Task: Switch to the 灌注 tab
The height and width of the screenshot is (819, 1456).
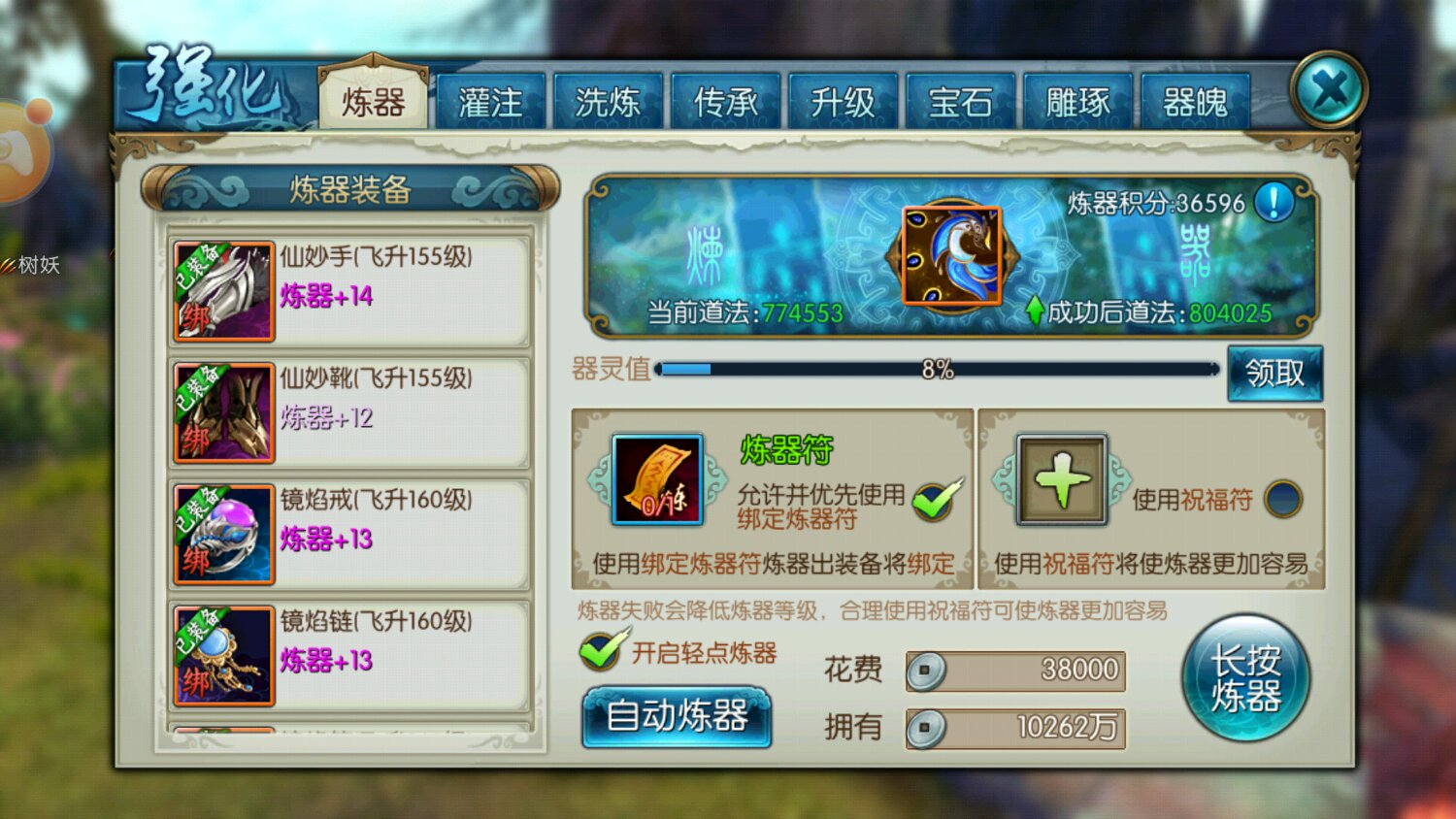Action: tap(490, 101)
